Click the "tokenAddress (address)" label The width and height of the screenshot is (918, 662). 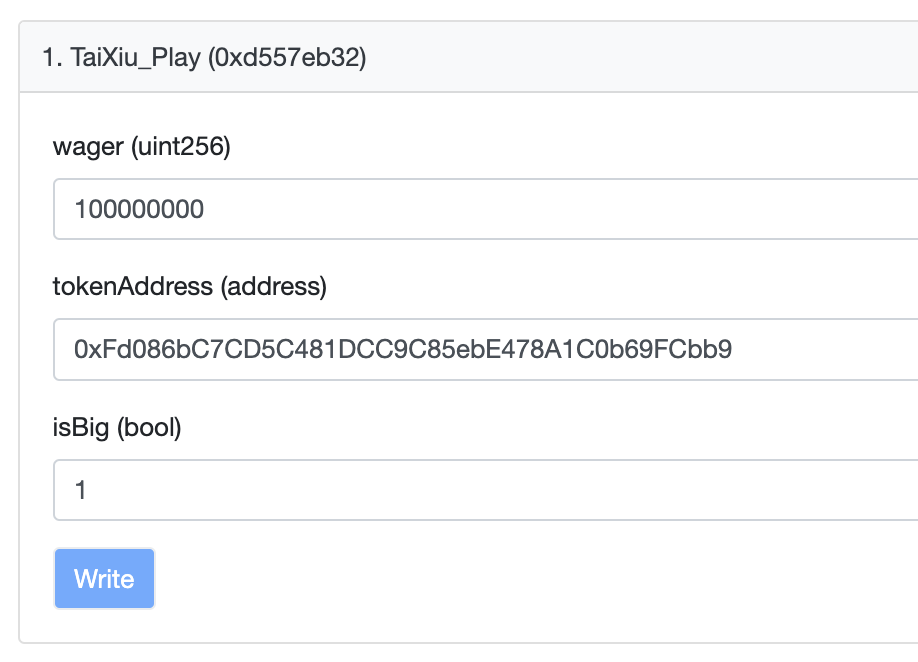click(x=189, y=288)
